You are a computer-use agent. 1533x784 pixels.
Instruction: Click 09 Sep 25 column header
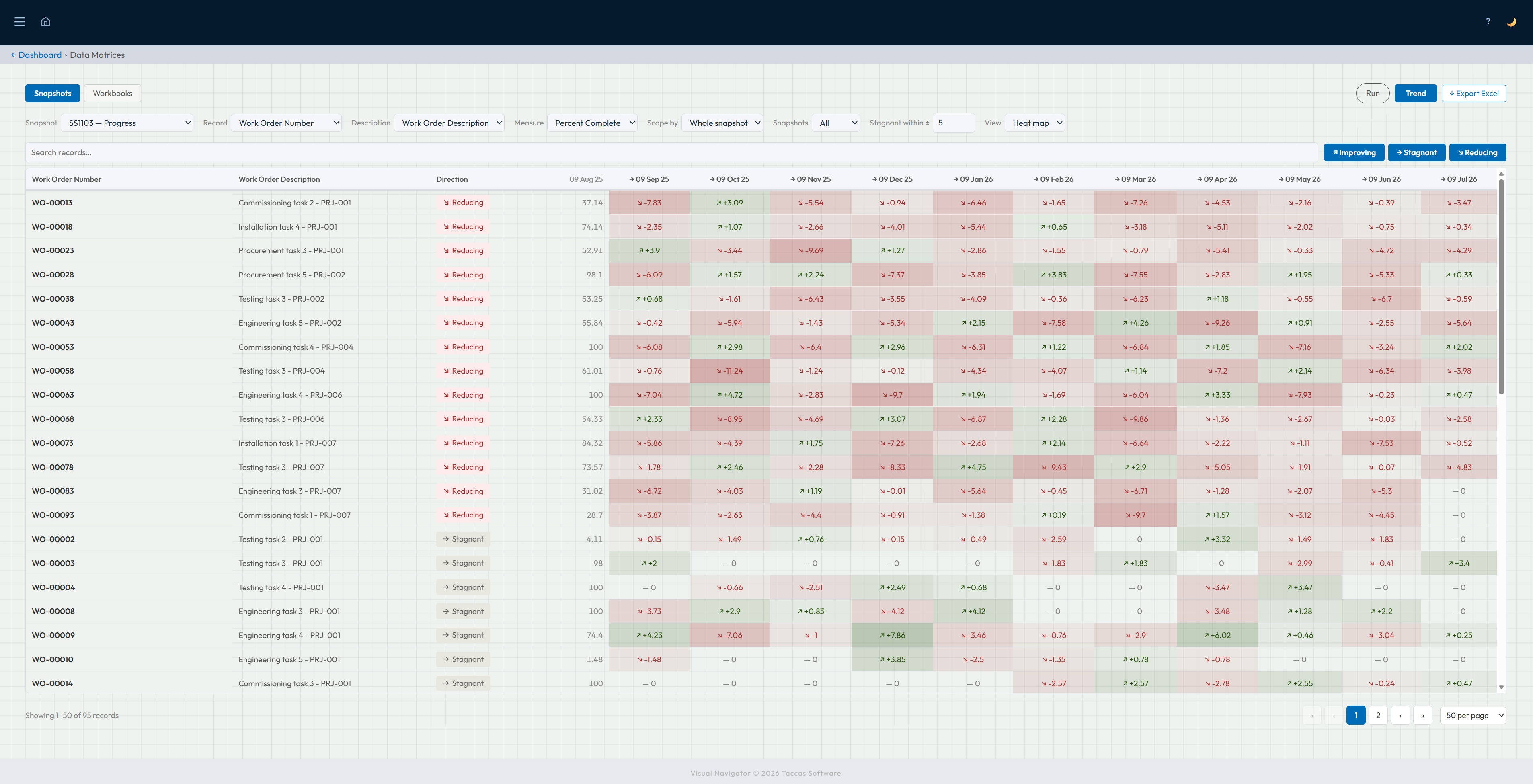click(648, 179)
